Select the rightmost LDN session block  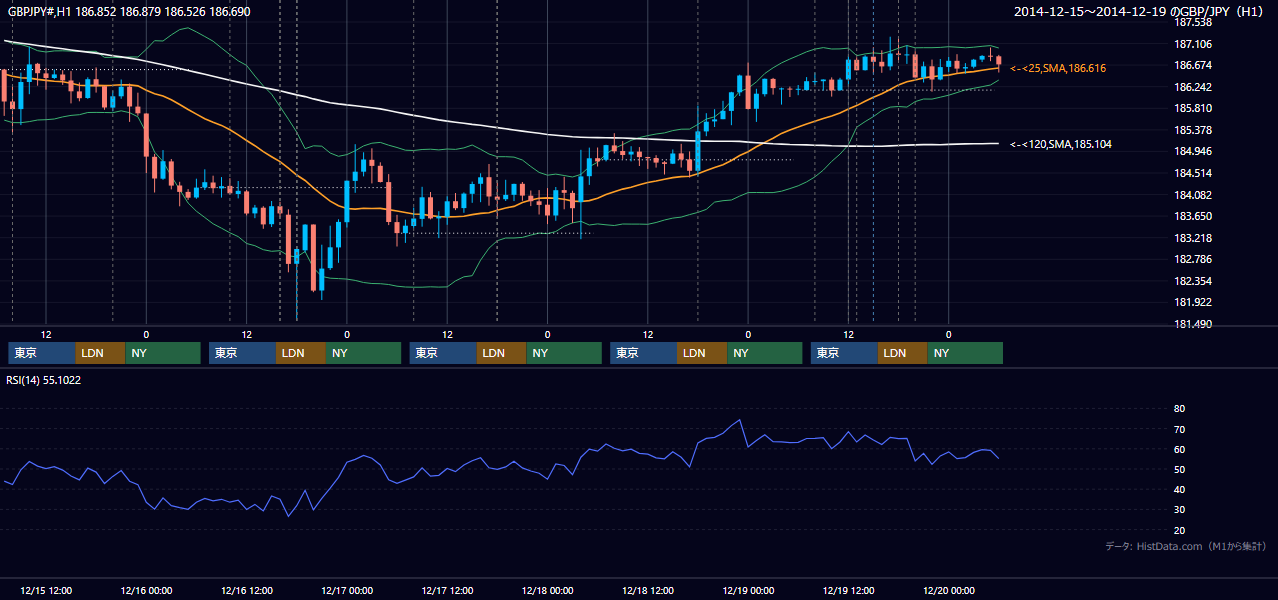pyautogui.click(x=903, y=353)
